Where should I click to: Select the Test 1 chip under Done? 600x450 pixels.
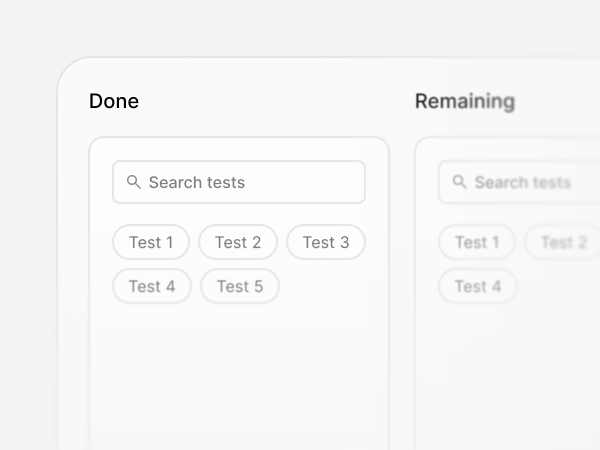click(x=151, y=242)
